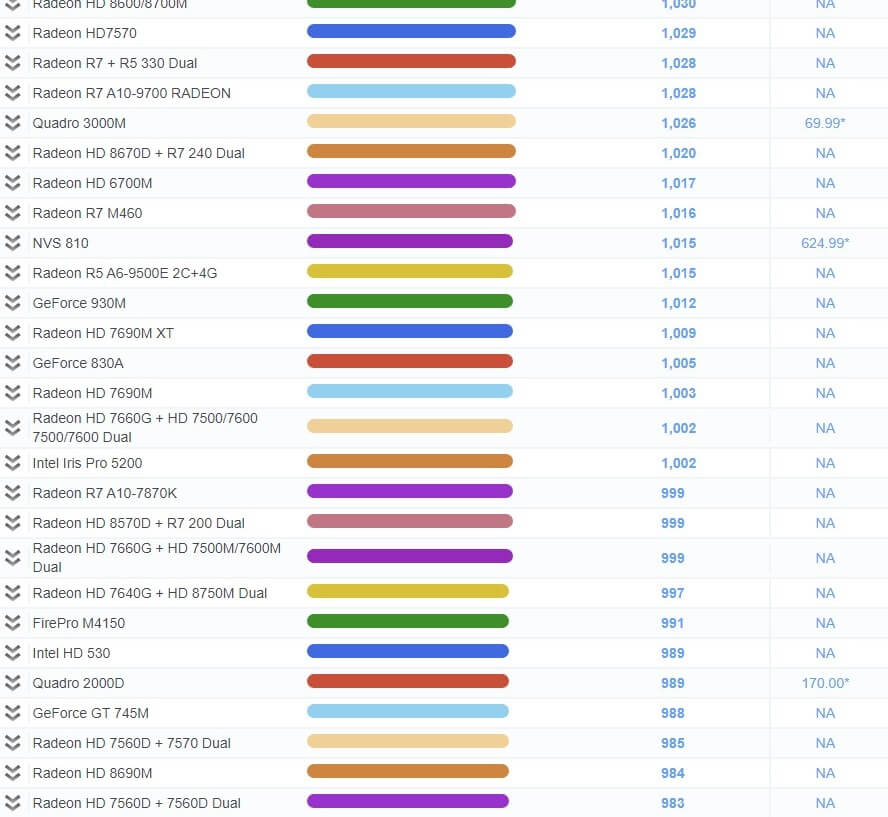This screenshot has width=888, height=817.
Task: Open the Intel Iris Pro 5200 link
Action: (x=87, y=463)
